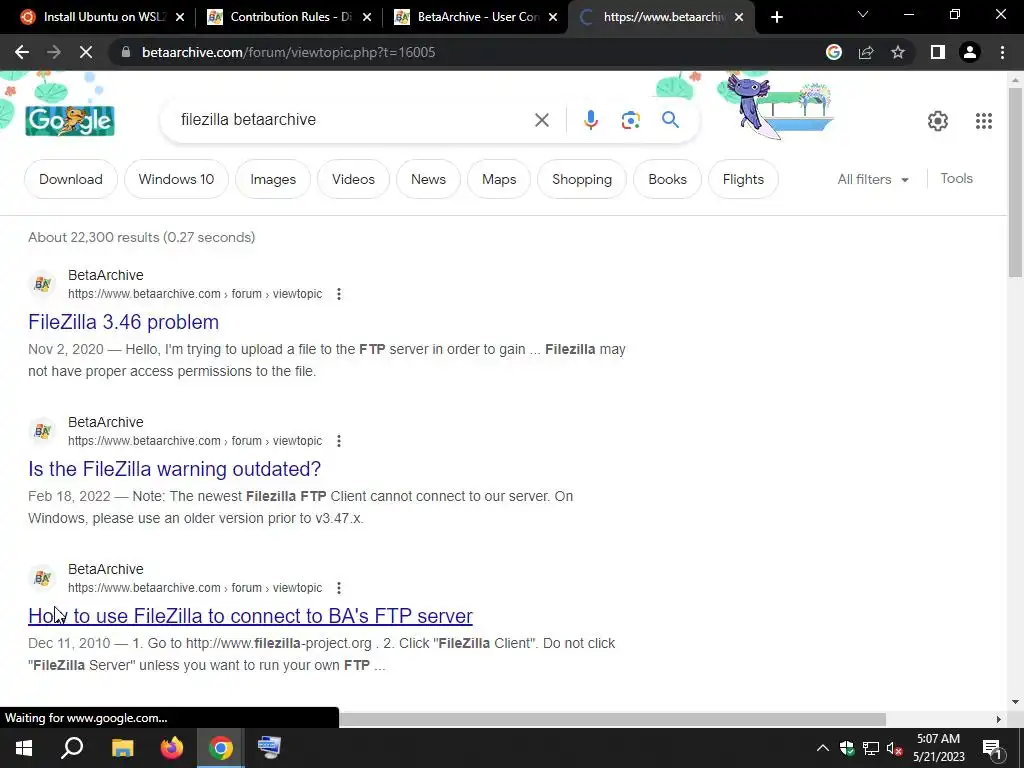
Task: Go back using the browser back arrow
Action: click(x=22, y=52)
